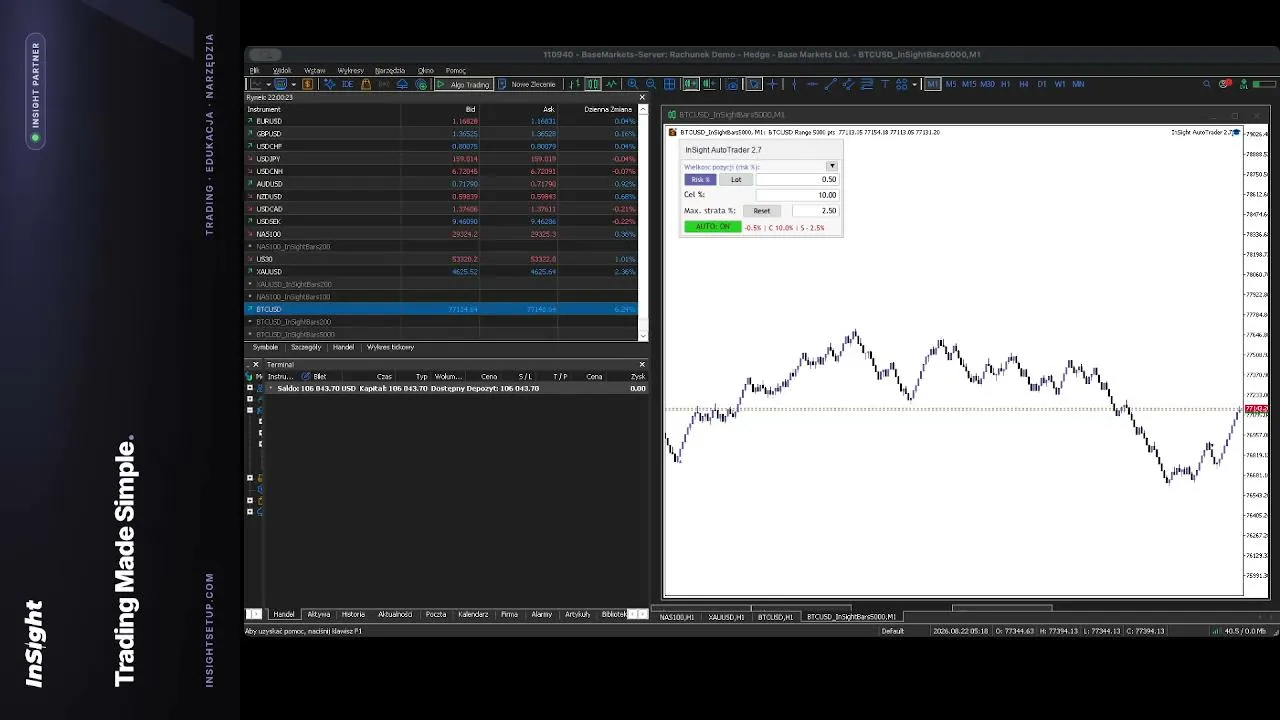Open the Narzędzia menu
Image resolution: width=1280 pixels, height=720 pixels.
pos(389,71)
